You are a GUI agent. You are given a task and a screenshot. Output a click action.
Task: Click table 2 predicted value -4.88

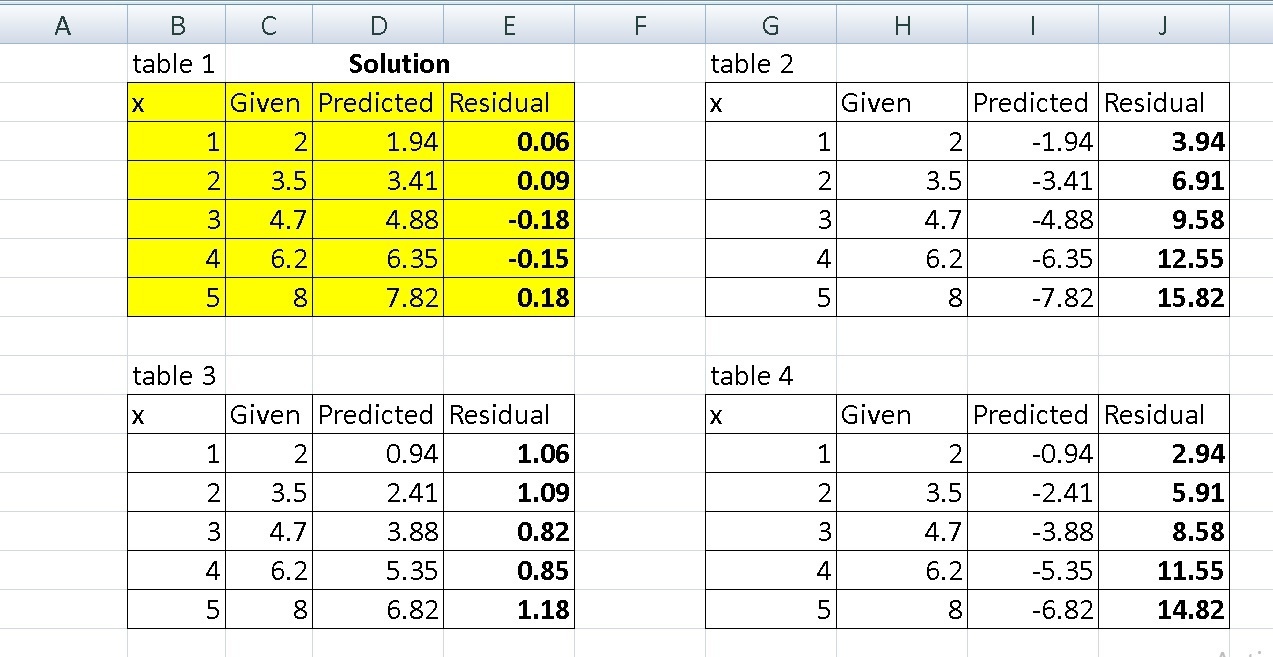point(1032,220)
